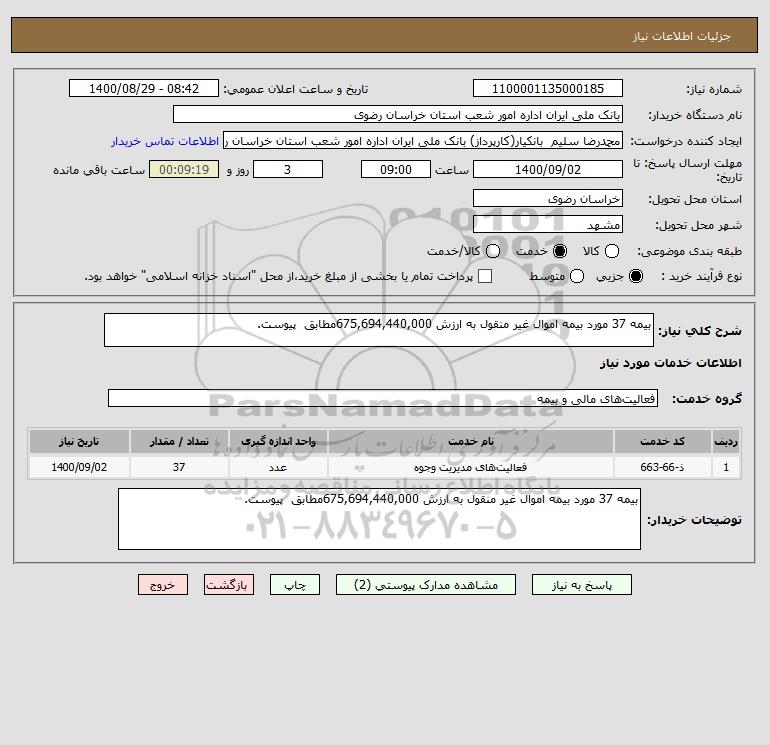
Task: Click the ردیف column header
Action: pyautogui.click(x=726, y=441)
